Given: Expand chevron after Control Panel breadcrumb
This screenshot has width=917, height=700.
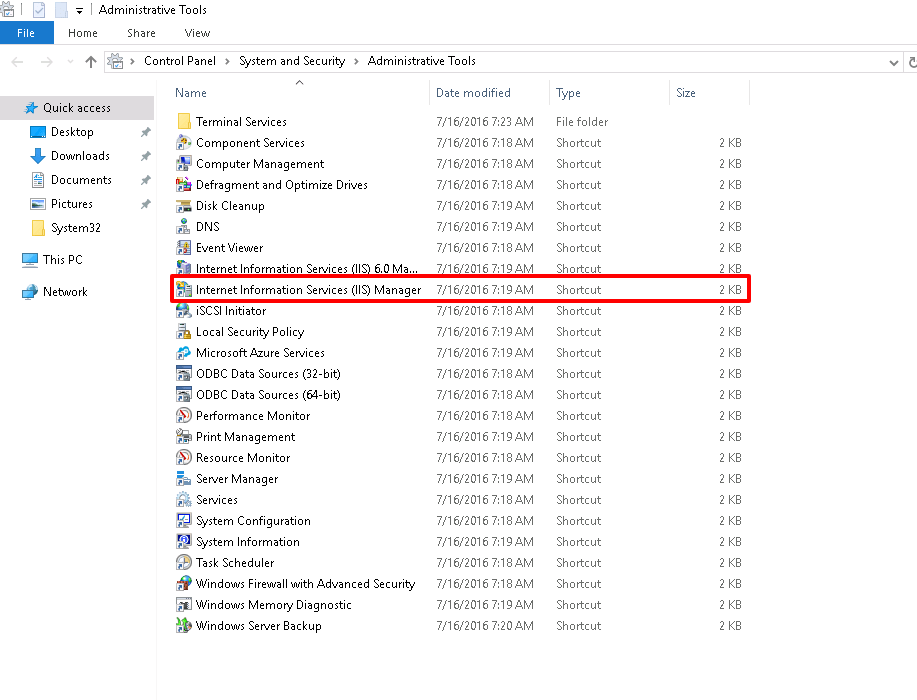Looking at the screenshot, I should coord(227,61).
